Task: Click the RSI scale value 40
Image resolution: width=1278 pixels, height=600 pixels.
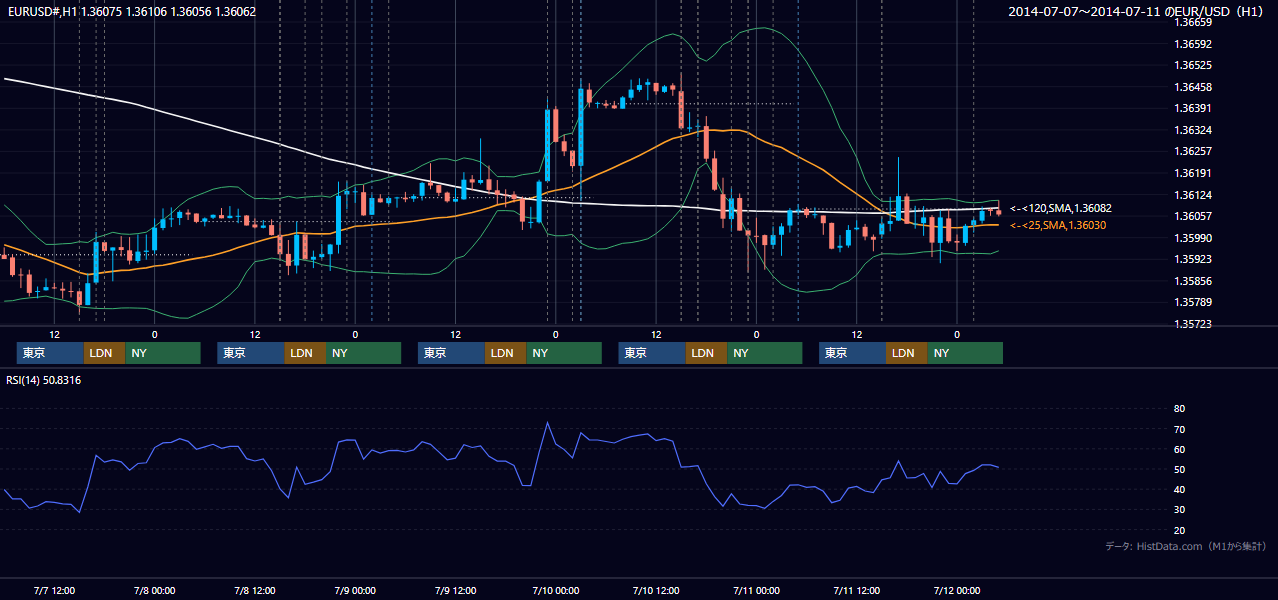Action: pyautogui.click(x=1179, y=489)
